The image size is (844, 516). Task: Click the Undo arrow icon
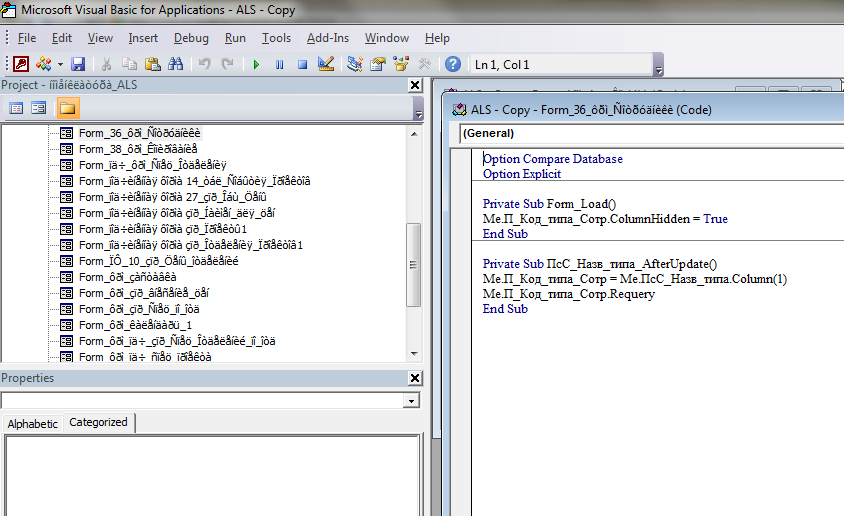pyautogui.click(x=204, y=64)
